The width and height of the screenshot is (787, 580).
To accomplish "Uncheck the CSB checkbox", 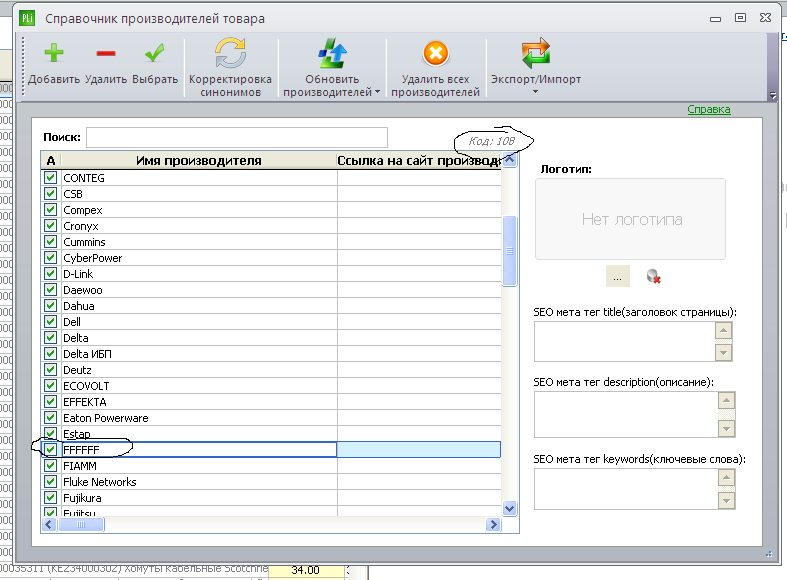I will 50,194.
